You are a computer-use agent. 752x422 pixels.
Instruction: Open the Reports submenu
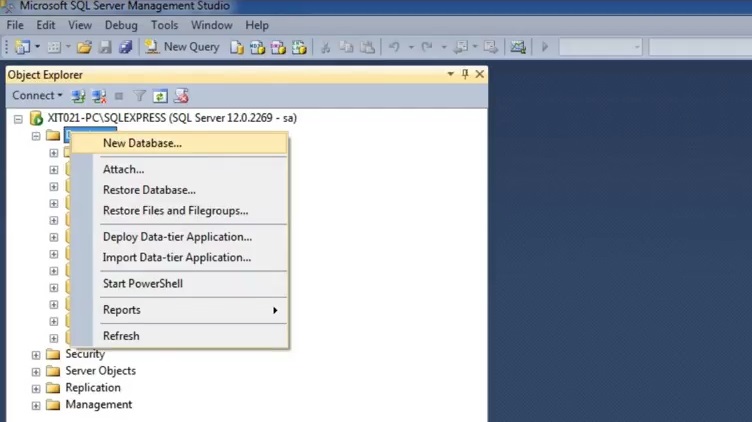coord(179,310)
